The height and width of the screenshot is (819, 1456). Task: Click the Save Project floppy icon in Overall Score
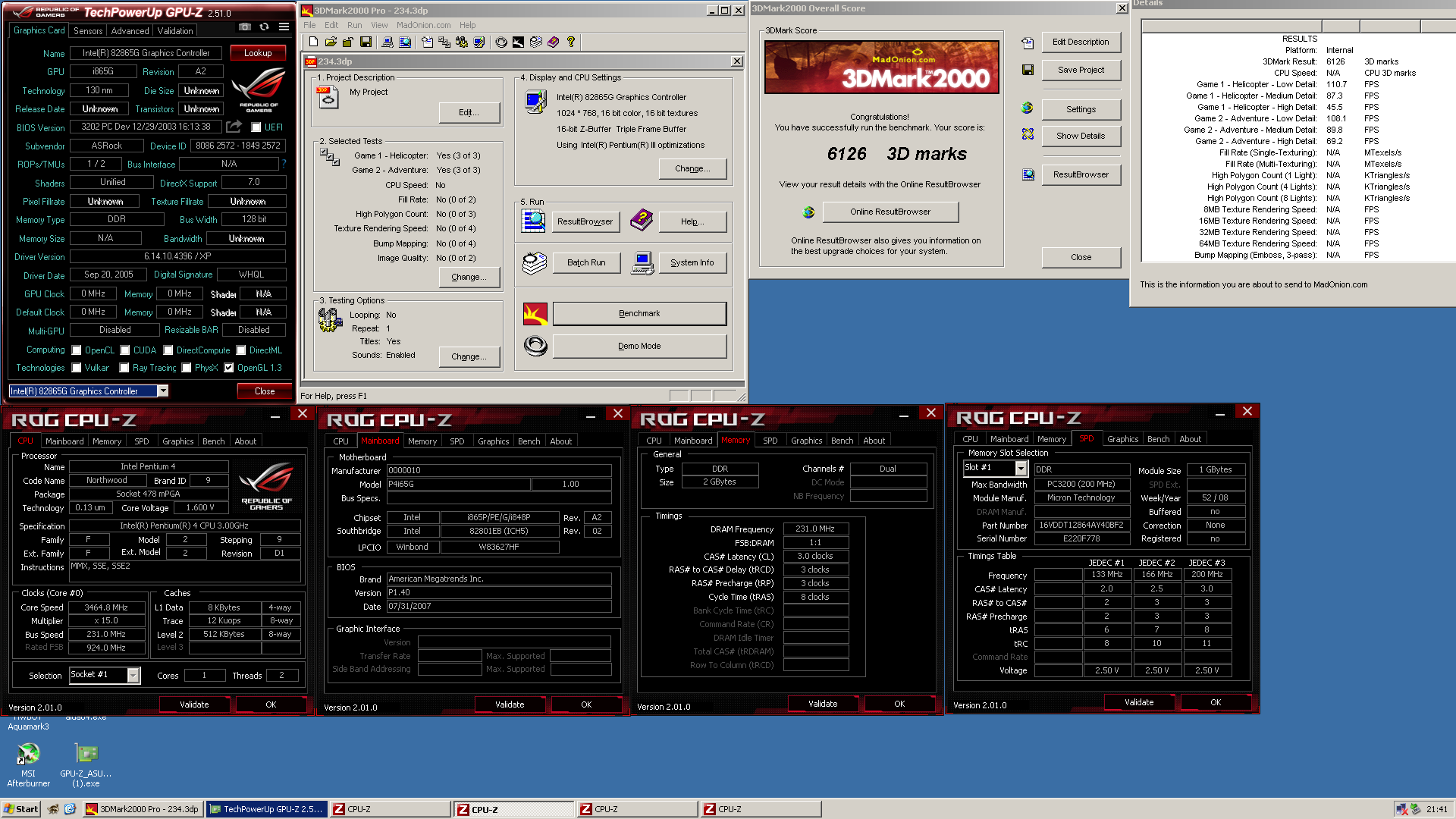click(x=1028, y=70)
